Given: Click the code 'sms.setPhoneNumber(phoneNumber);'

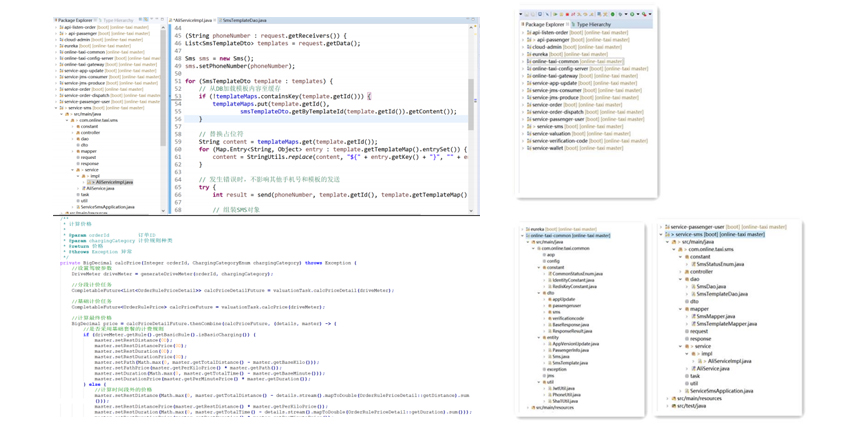Looking at the screenshot, I should 240,66.
